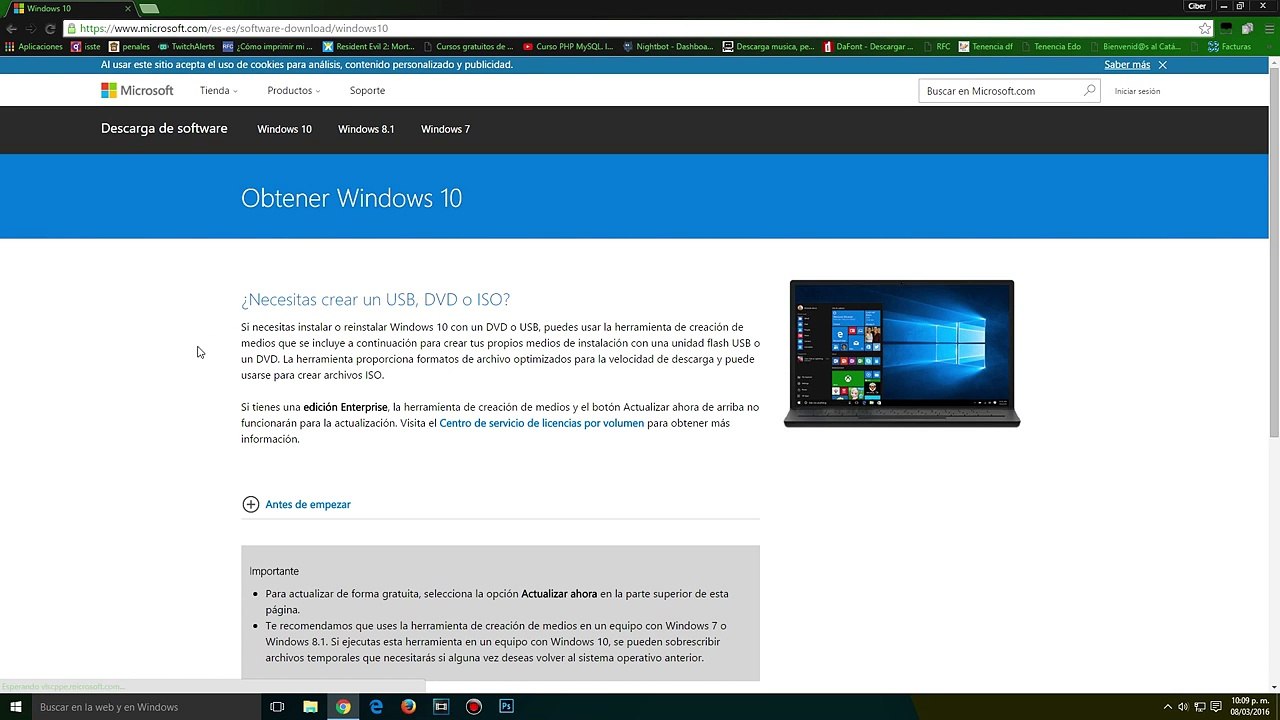Expand the Tienda dropdown menu
This screenshot has width=1280, height=720.
pyautogui.click(x=218, y=90)
